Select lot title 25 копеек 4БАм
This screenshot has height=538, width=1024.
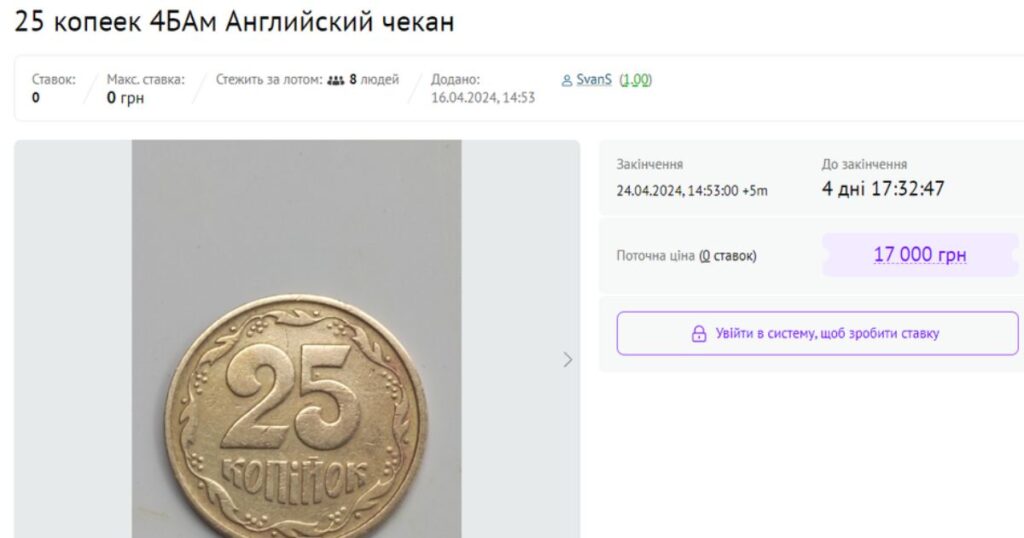tap(117, 22)
